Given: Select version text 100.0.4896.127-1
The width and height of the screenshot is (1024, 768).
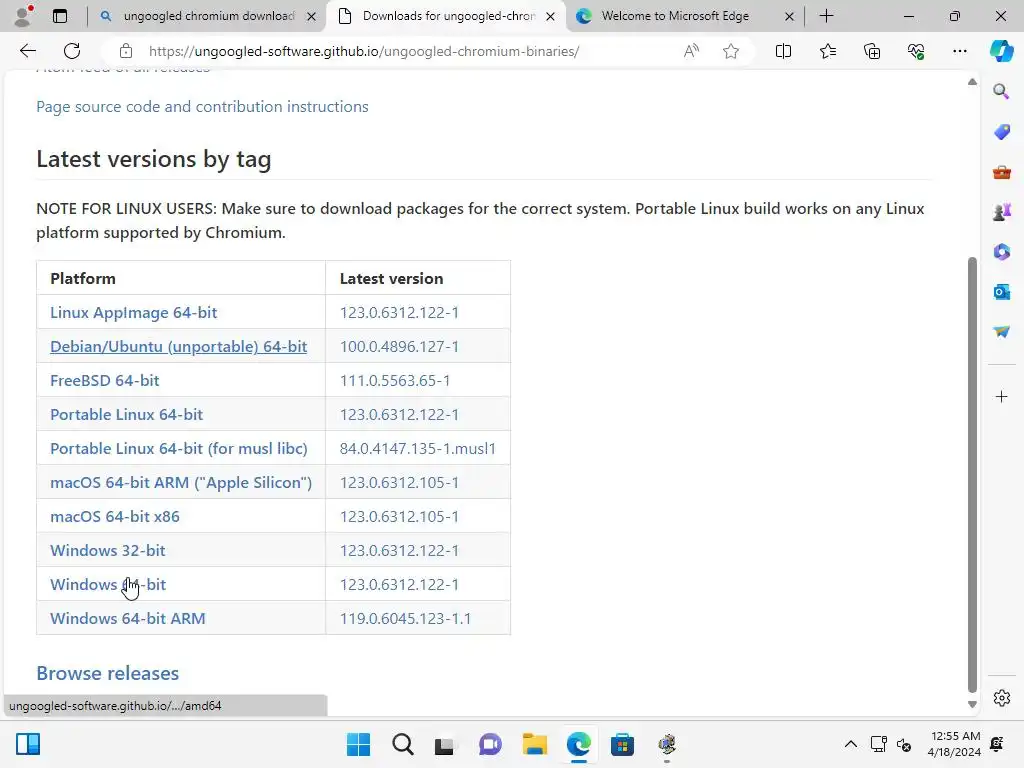Looking at the screenshot, I should (x=399, y=346).
